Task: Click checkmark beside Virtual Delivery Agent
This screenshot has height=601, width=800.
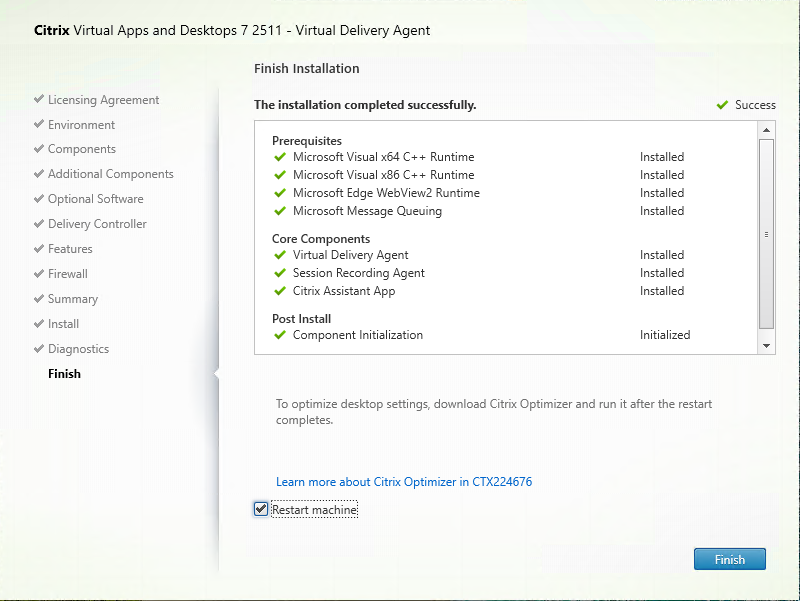Action: point(280,255)
